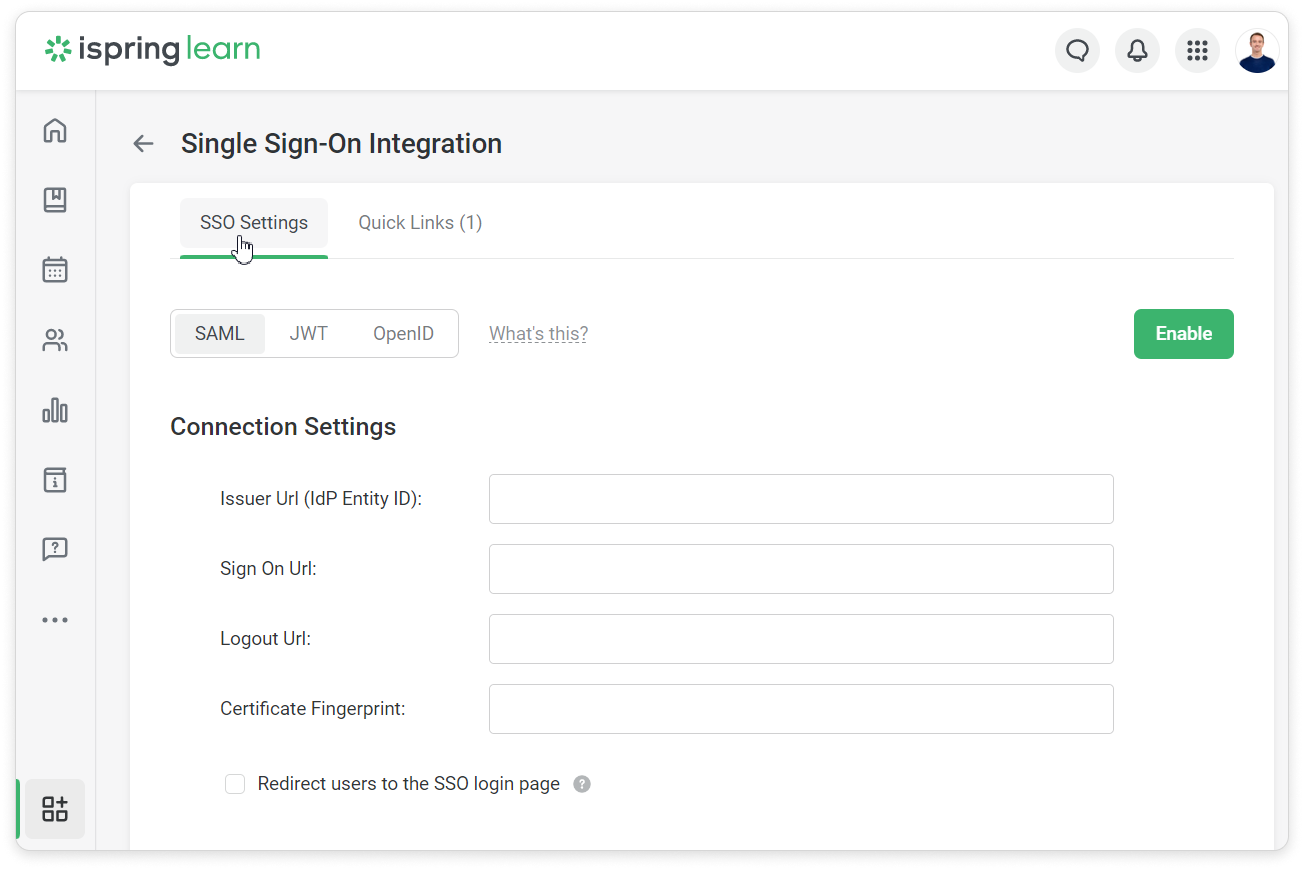Check Redirect users to the SSO login page
This screenshot has height=870, width=1304.
coord(234,784)
